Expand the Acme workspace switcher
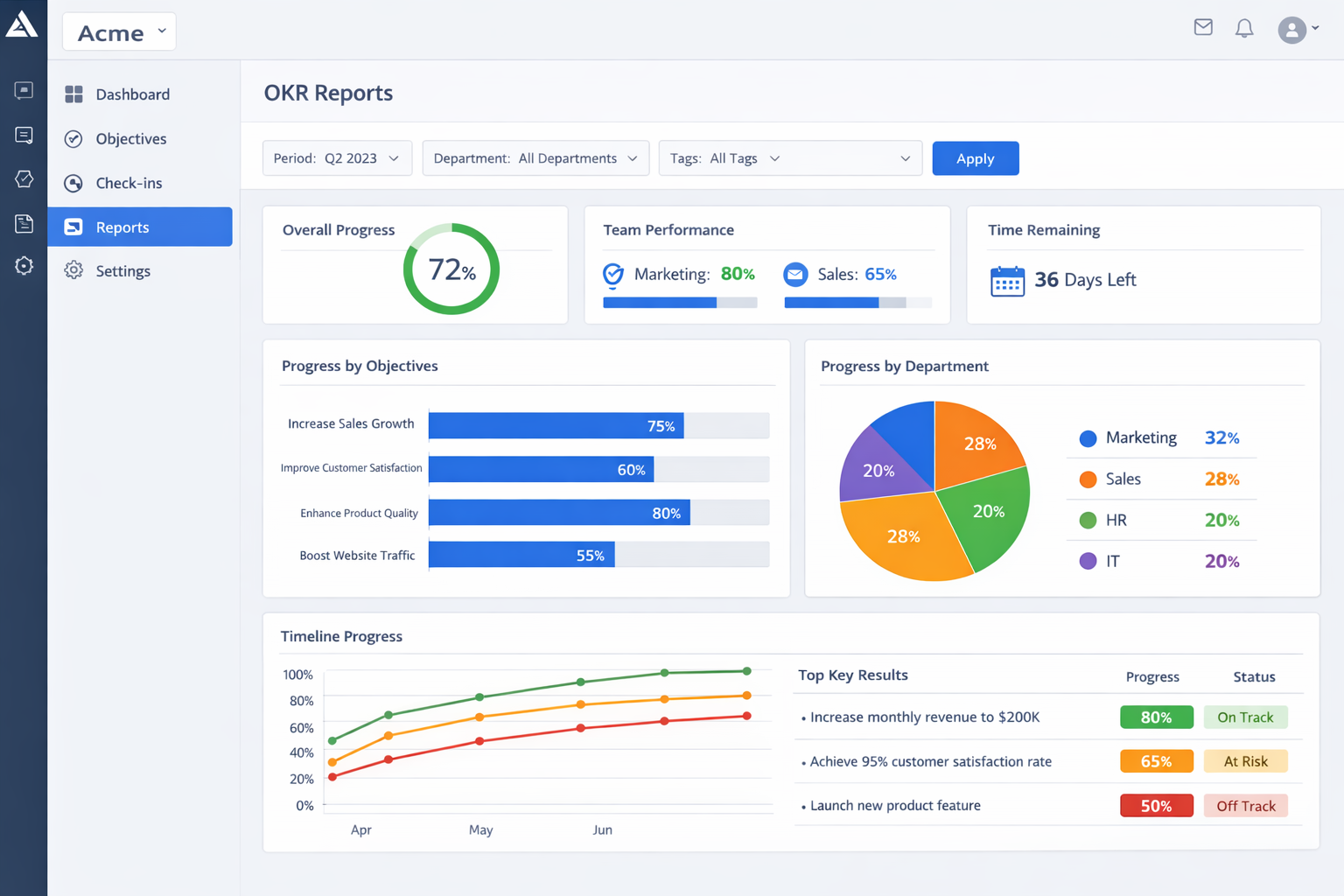 click(118, 31)
